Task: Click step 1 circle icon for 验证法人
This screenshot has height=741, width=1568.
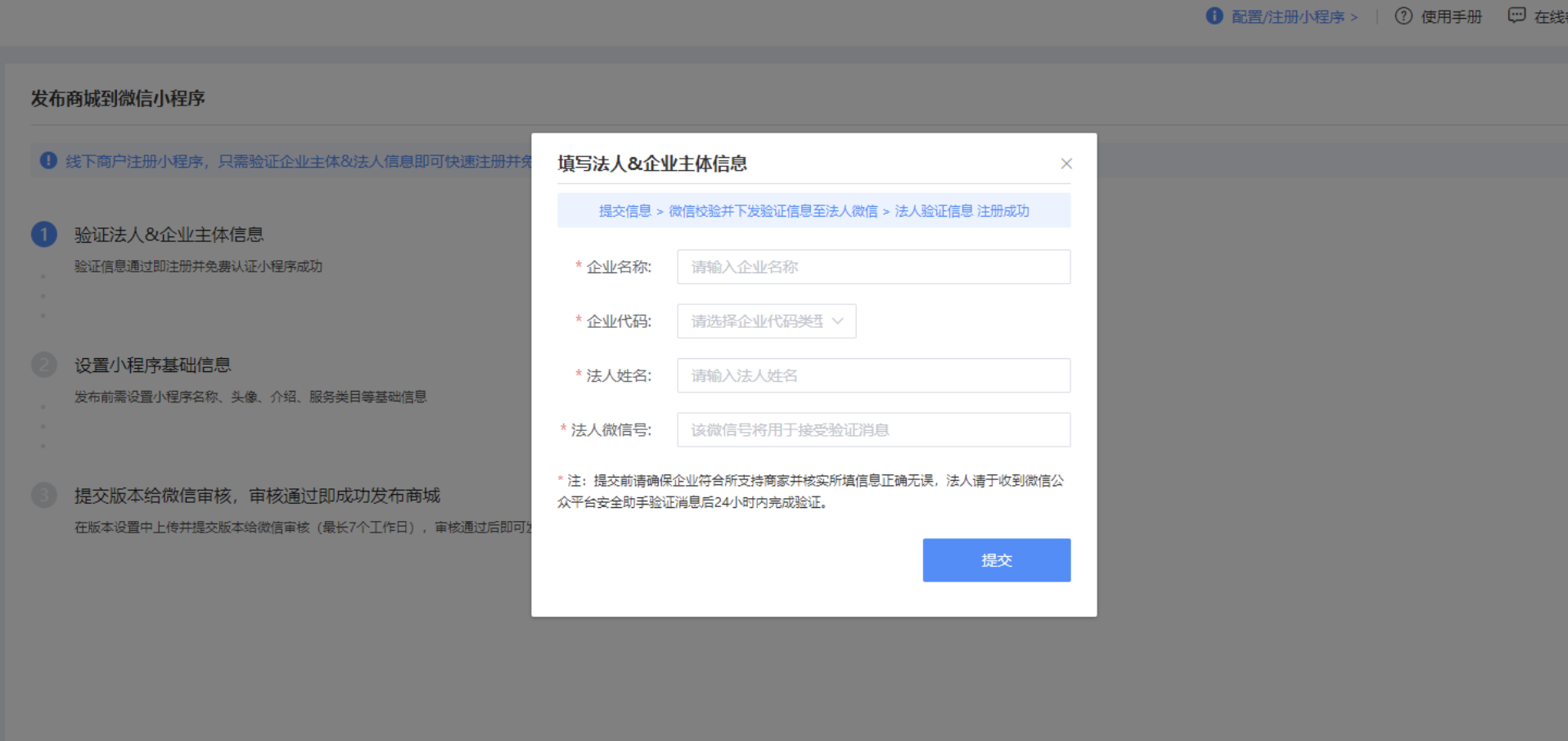Action: pos(44,235)
